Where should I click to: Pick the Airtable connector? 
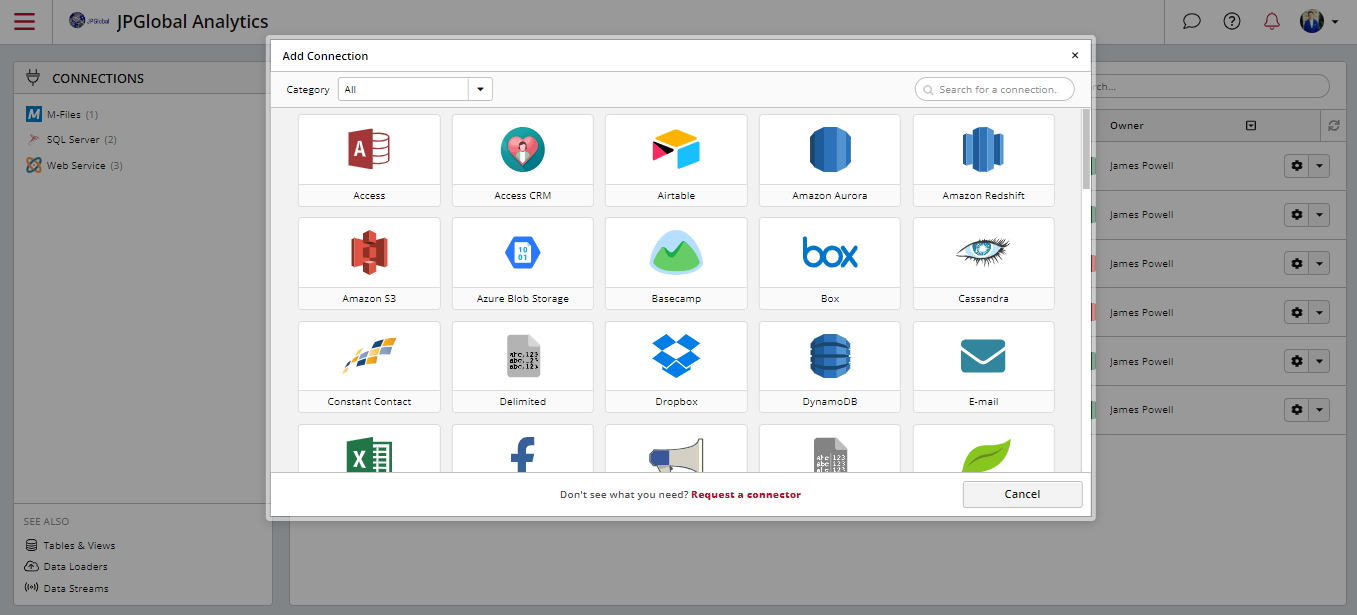tap(676, 160)
